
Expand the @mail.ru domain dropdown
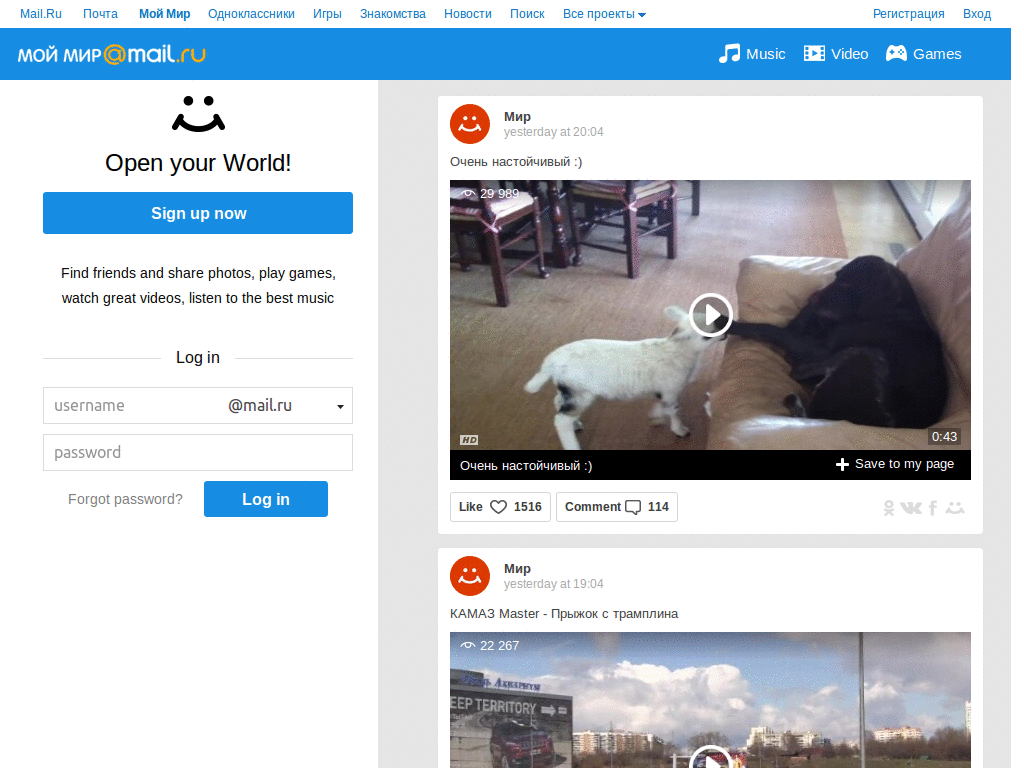point(340,406)
